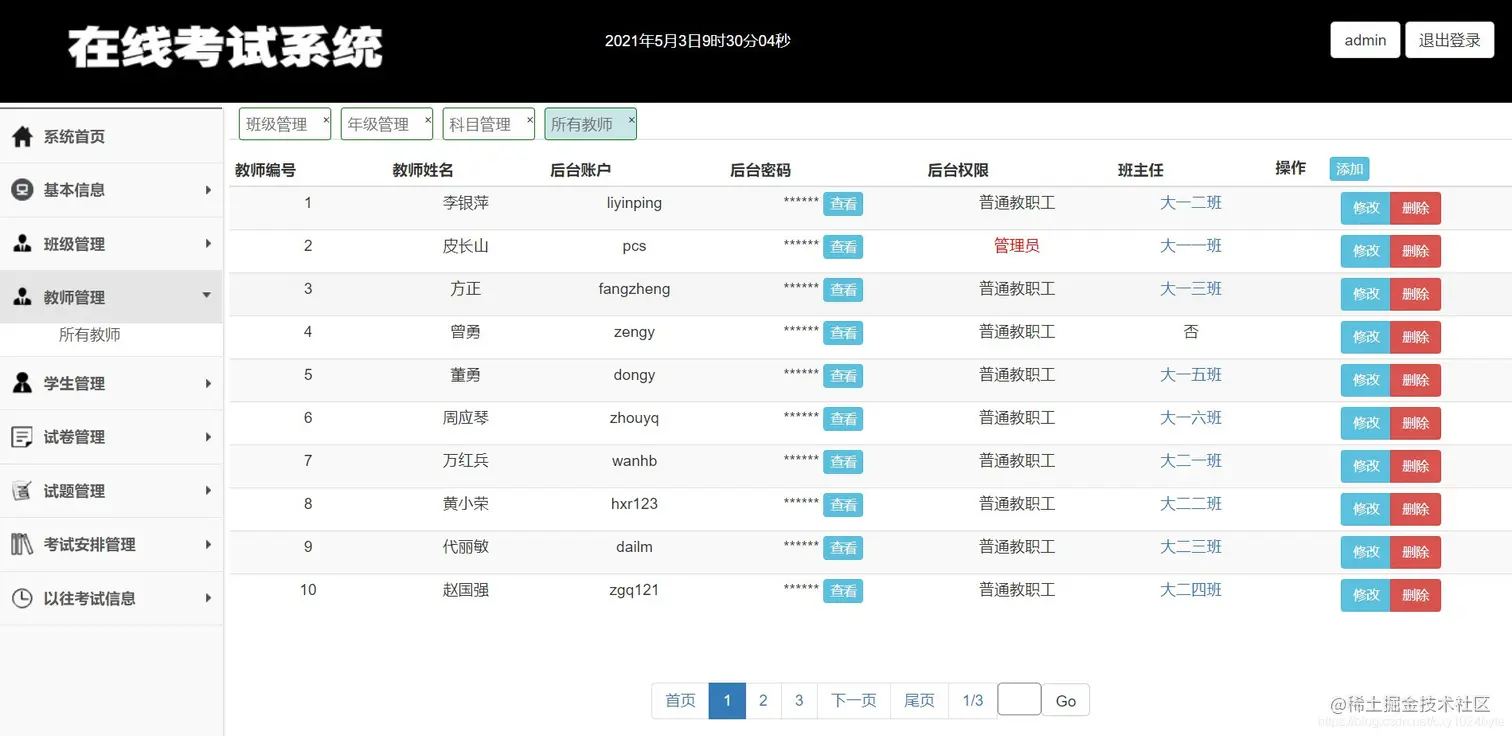Click the clock icon beside 以往考试信息
Viewport: 1512px width, 736px height.
22,598
